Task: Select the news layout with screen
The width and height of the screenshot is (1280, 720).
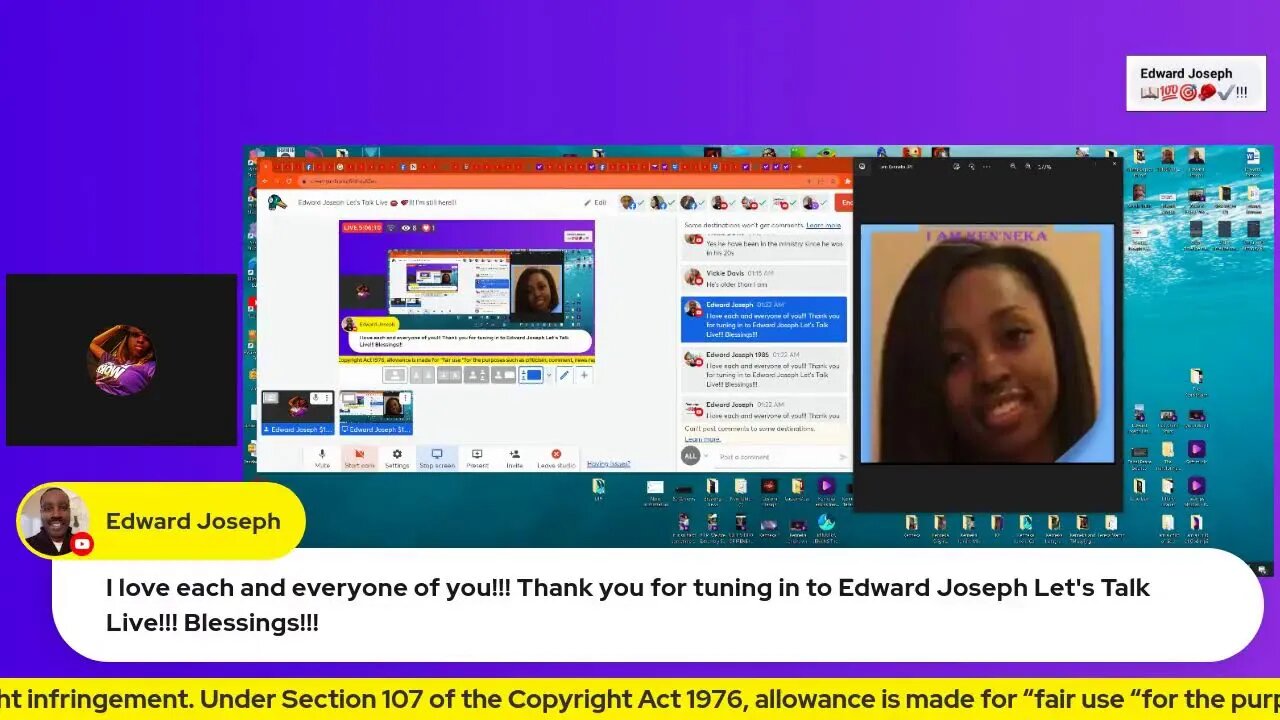Action: pos(503,375)
